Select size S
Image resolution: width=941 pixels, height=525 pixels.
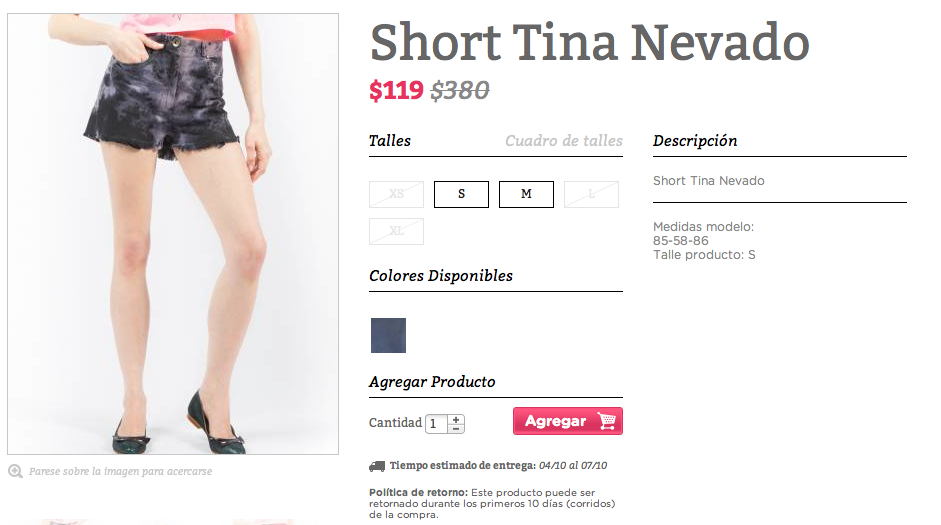point(461,194)
